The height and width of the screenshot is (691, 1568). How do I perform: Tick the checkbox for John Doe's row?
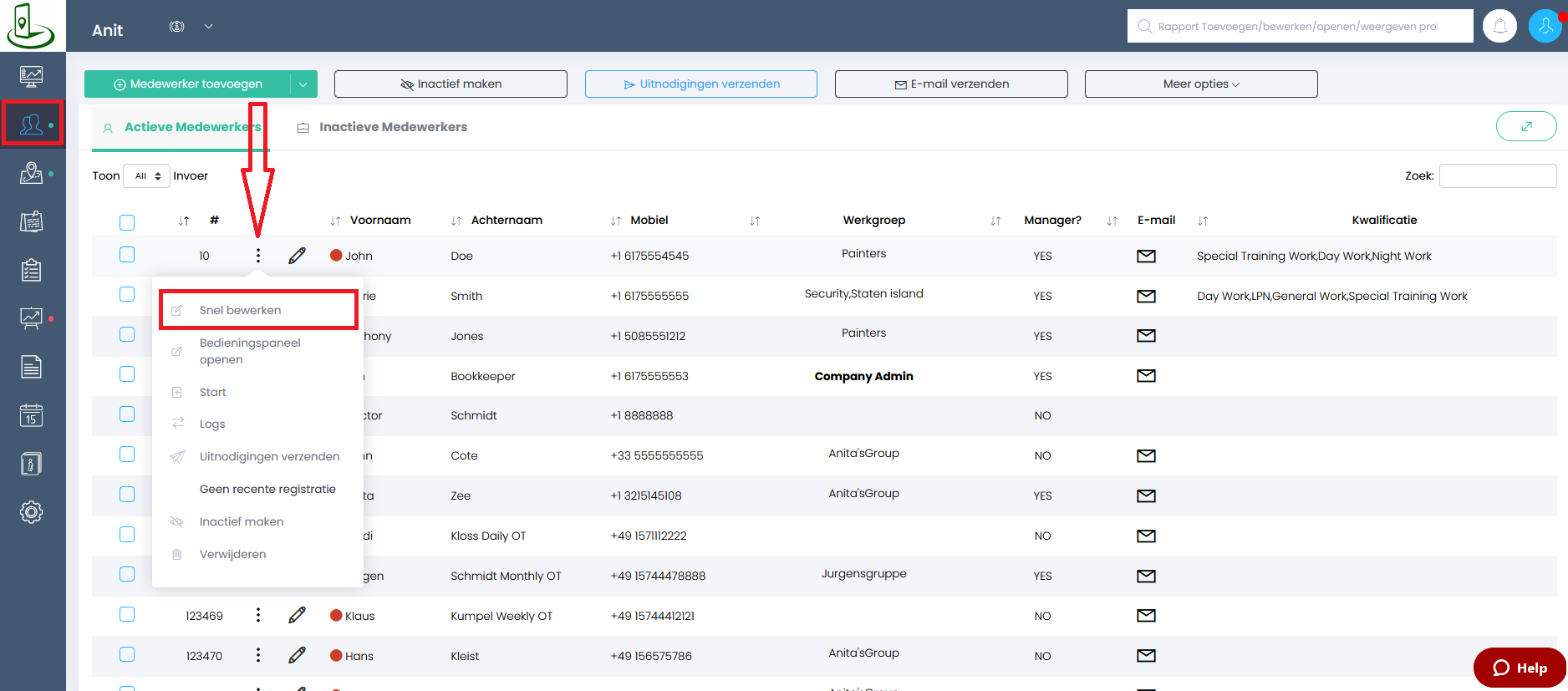pos(127,255)
